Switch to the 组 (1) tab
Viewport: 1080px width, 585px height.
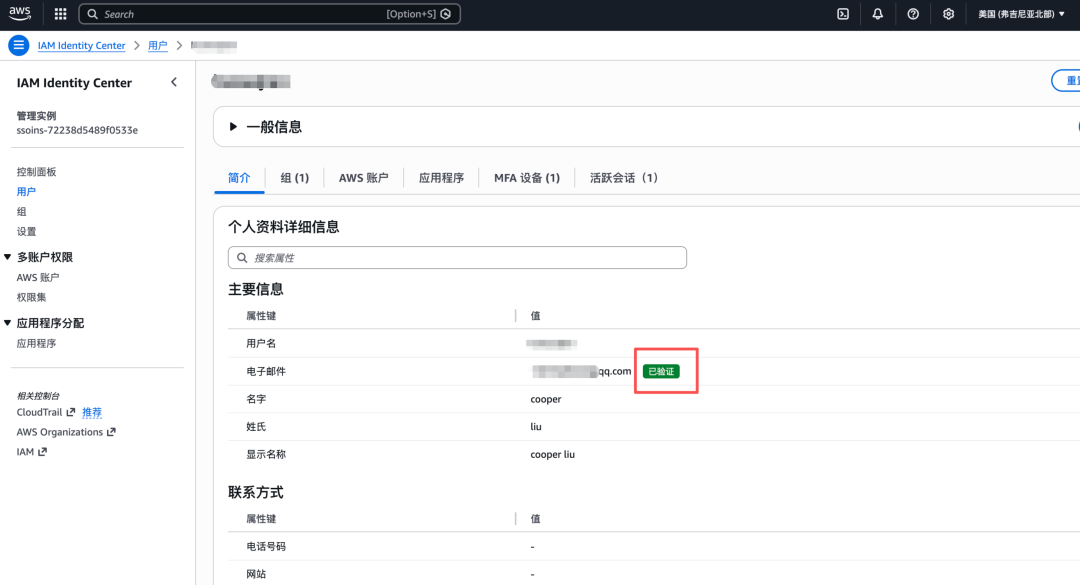tap(295, 178)
